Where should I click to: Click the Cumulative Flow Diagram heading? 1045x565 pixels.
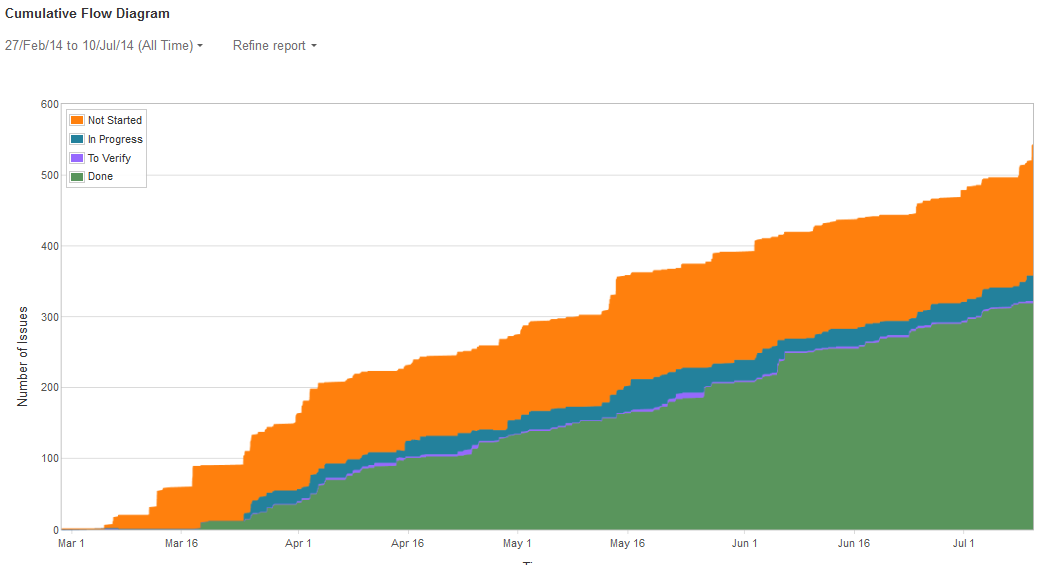click(x=87, y=14)
